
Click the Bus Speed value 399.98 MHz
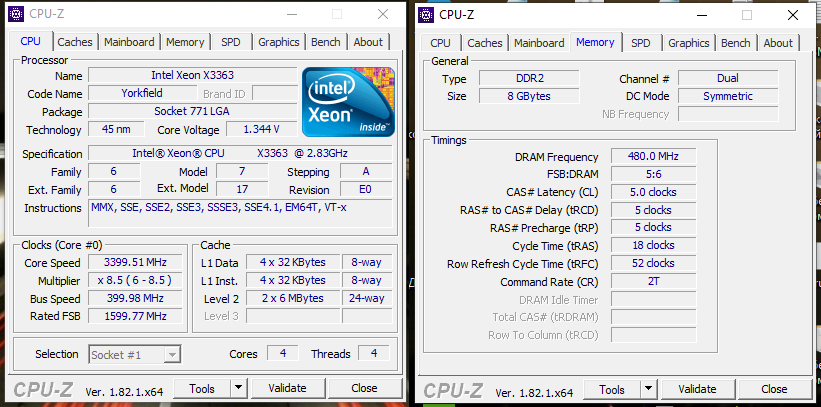[x=135, y=298]
